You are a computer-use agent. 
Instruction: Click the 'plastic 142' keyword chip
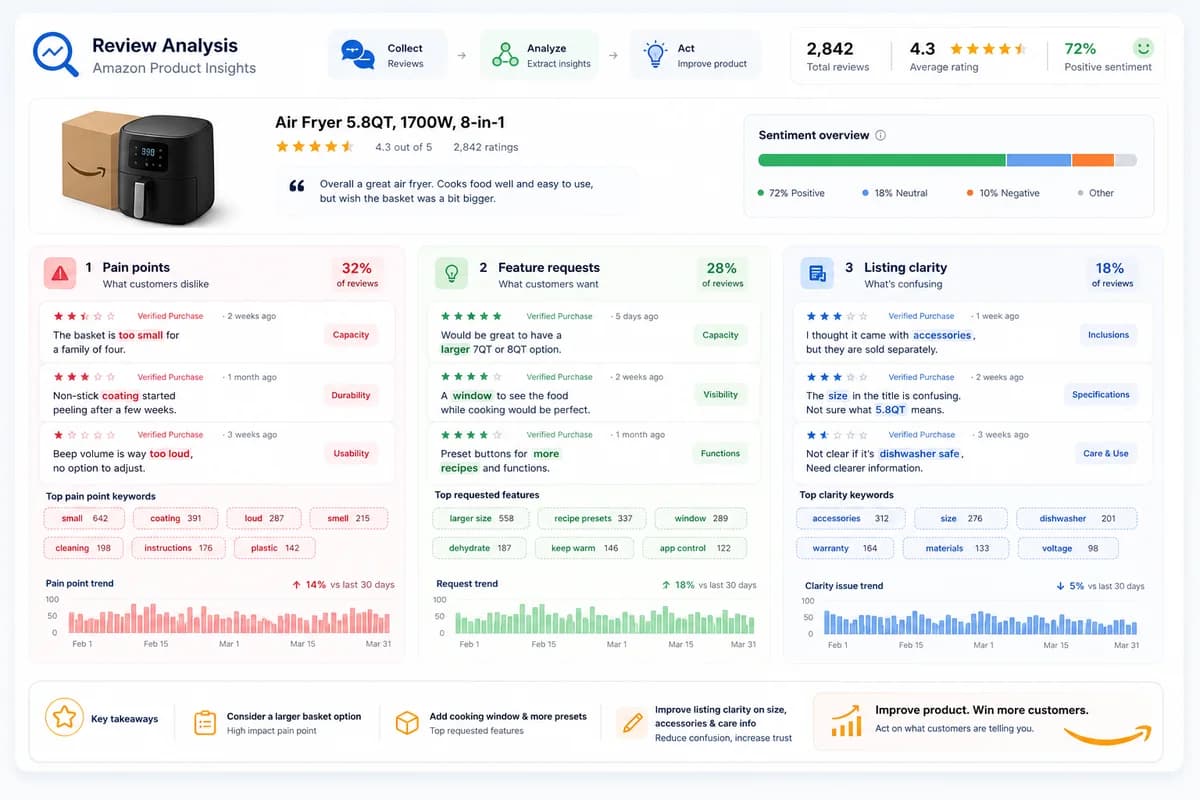point(275,548)
